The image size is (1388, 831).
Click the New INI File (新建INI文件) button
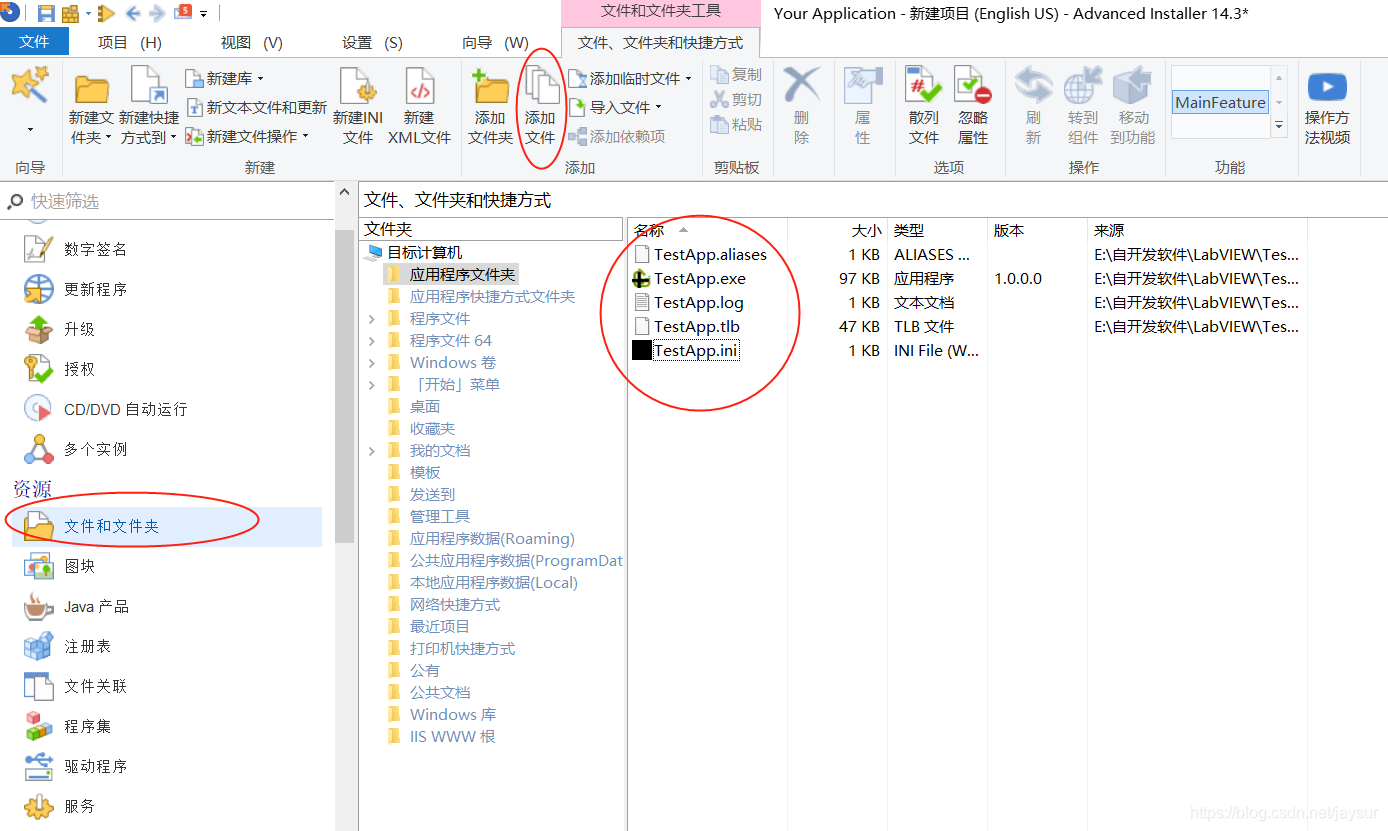[x=358, y=106]
